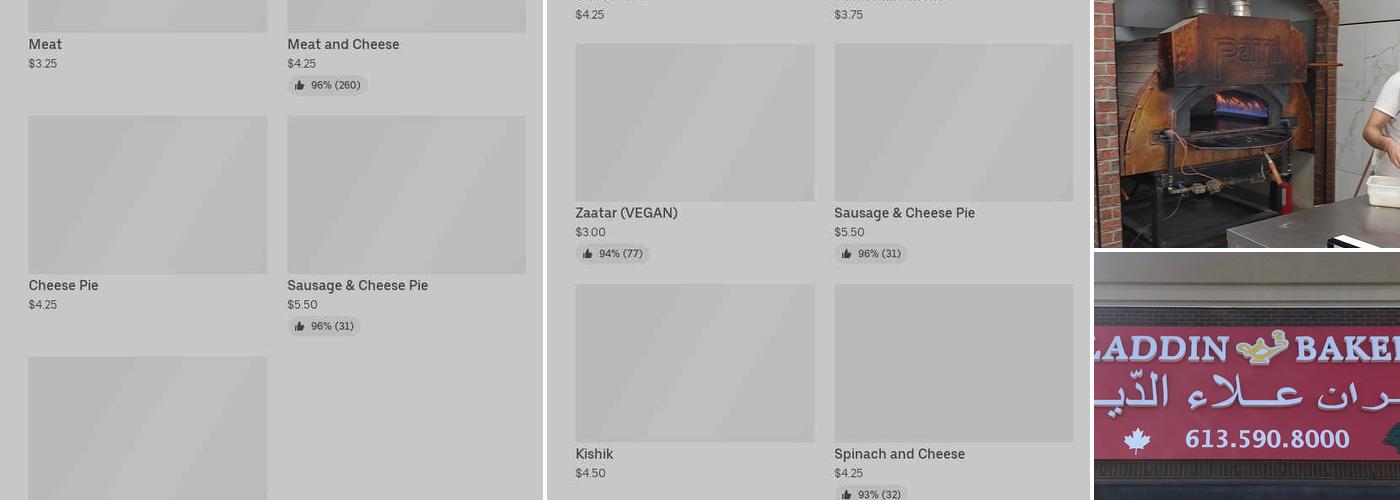View the brick oven photo
1400x500 pixels.
click(x=1246, y=123)
